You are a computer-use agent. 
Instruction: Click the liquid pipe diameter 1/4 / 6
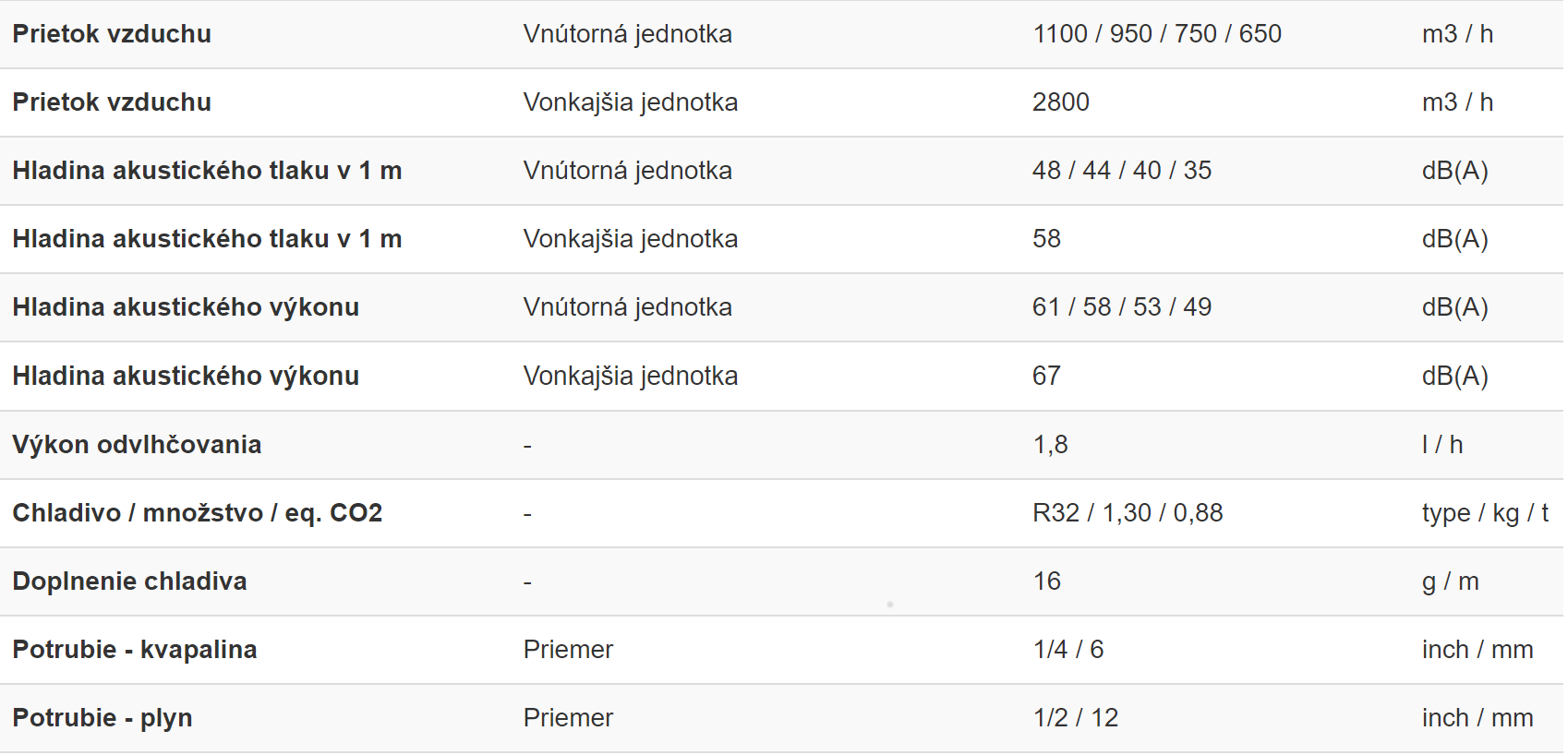click(x=1068, y=650)
